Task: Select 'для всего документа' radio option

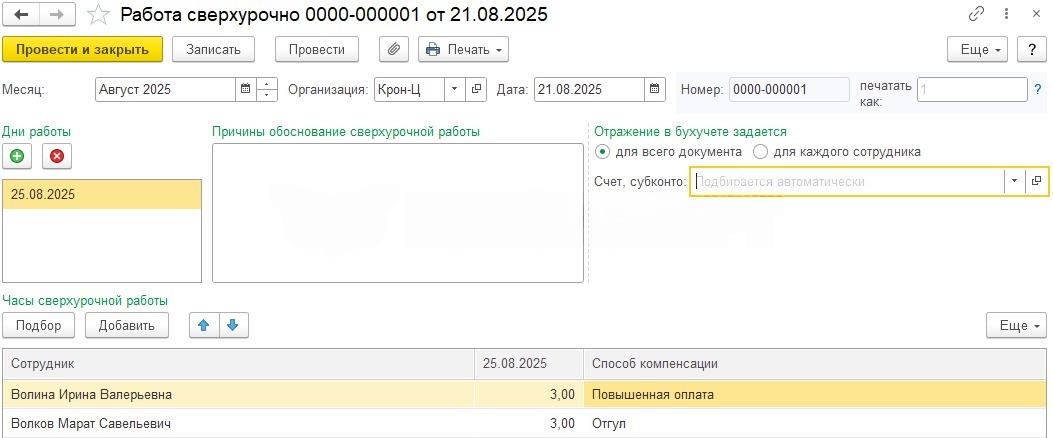Action: click(x=602, y=152)
